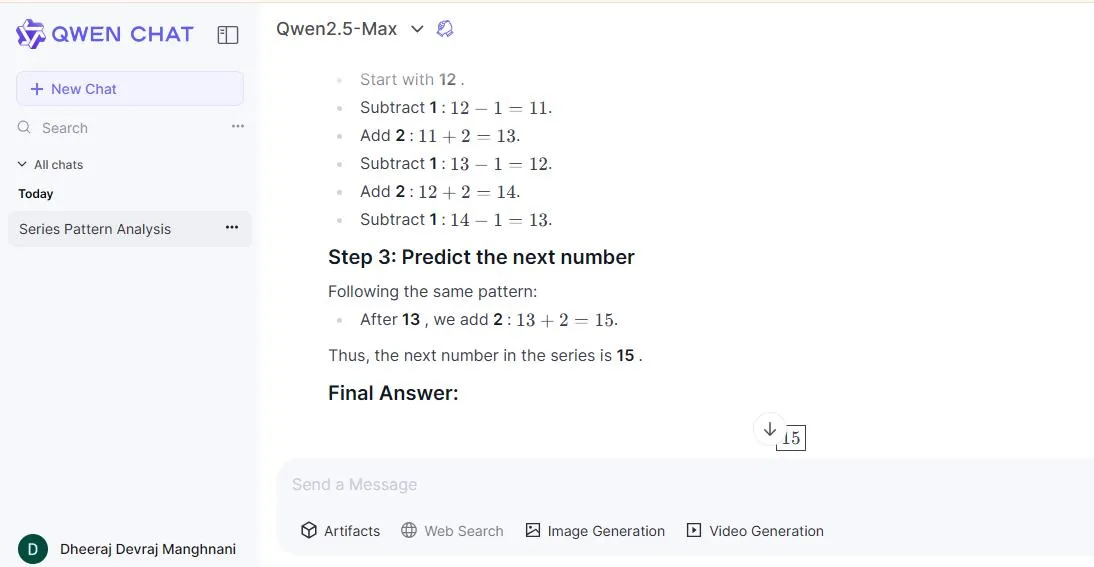Click the icon beside the Qwen2.5-Max chevron
The width and height of the screenshot is (1094, 567).
coord(446,29)
